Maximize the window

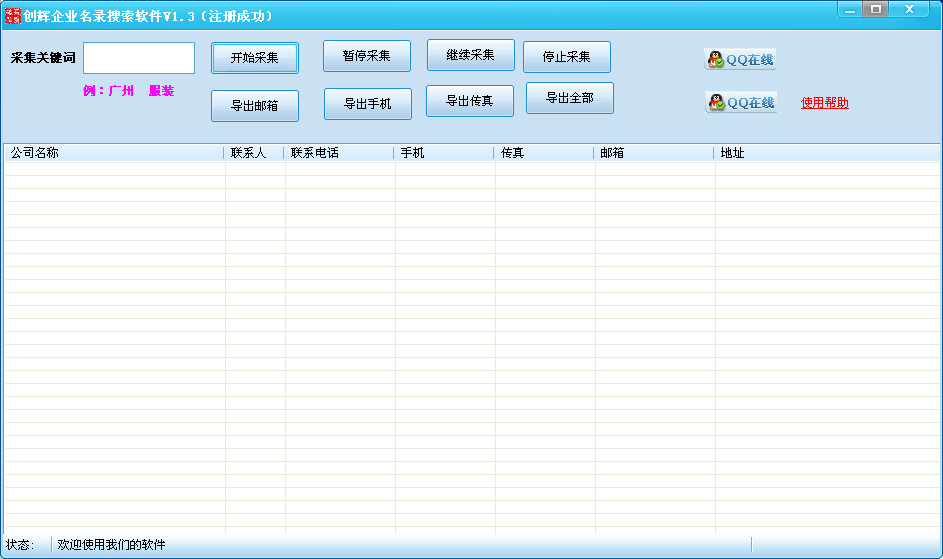point(876,9)
